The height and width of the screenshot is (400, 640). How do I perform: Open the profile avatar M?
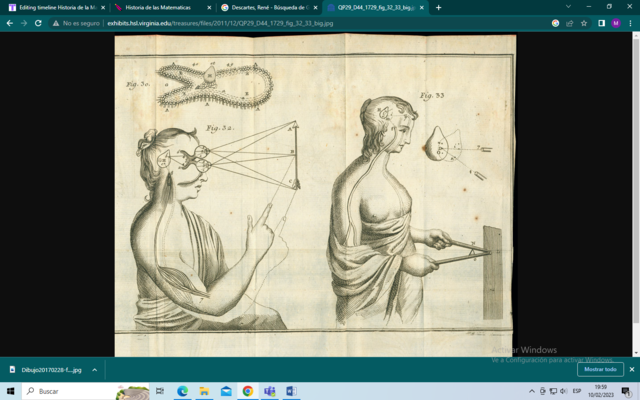click(616, 23)
